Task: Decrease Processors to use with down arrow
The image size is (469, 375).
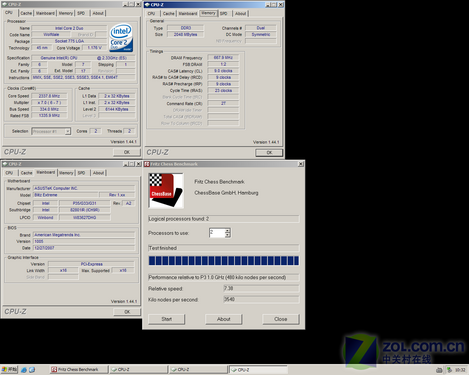Action: (x=227, y=235)
